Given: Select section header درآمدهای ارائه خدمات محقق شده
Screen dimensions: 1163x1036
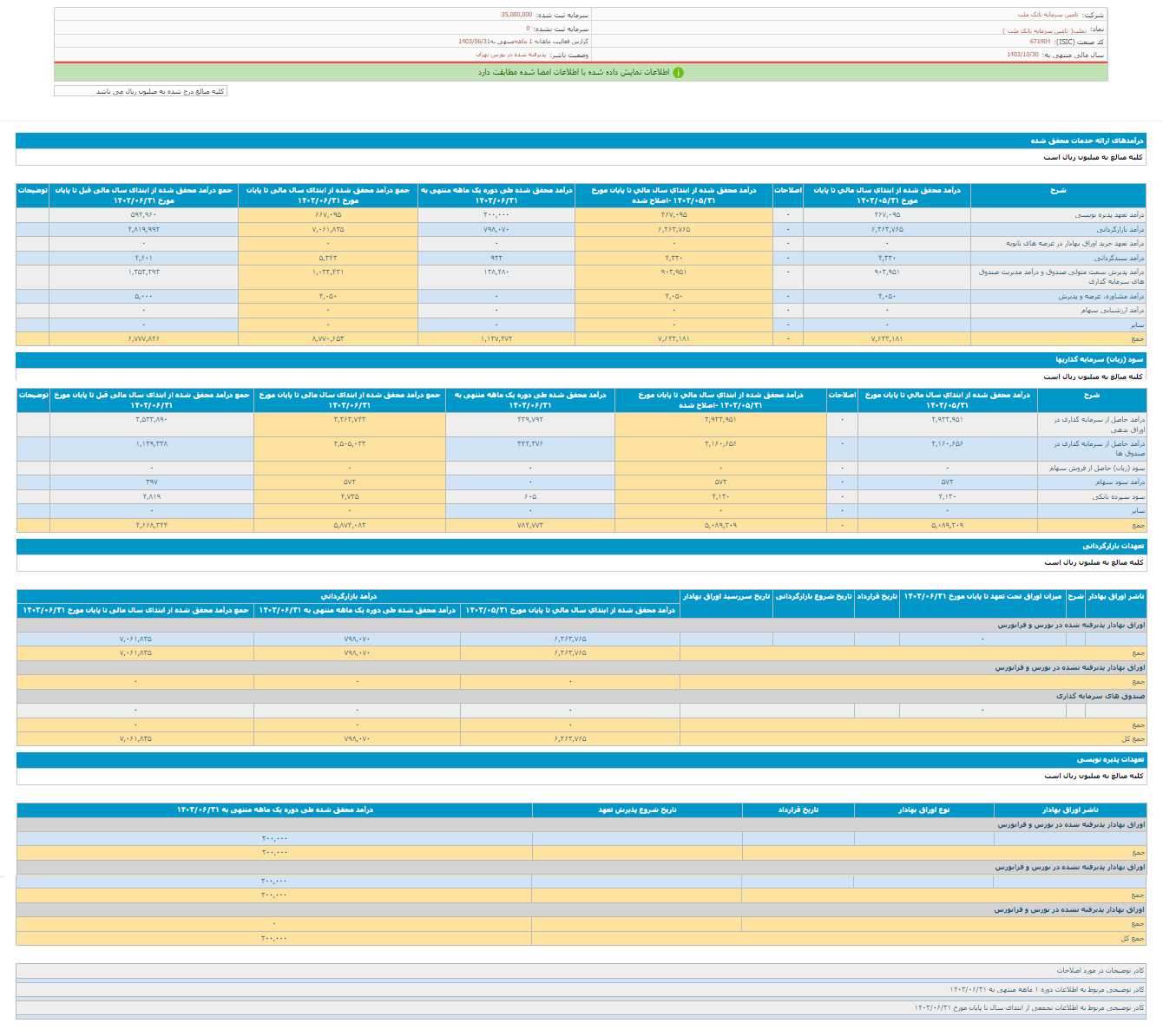Looking at the screenshot, I should [1087, 141].
